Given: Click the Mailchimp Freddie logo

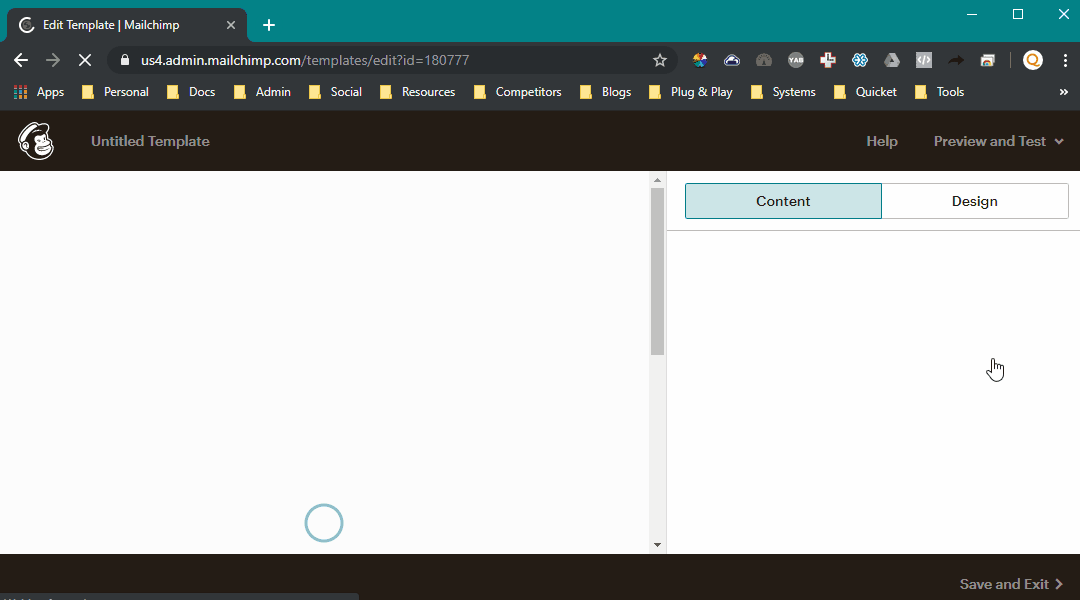Looking at the screenshot, I should tap(36, 141).
